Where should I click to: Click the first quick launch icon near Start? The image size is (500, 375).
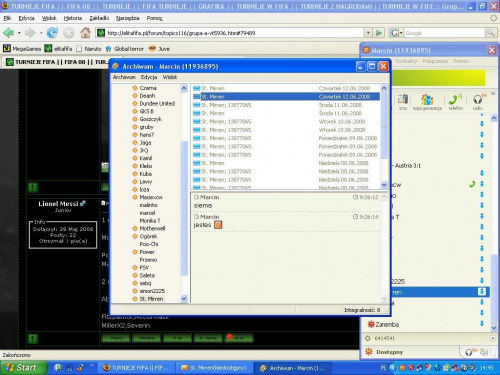coord(58,368)
